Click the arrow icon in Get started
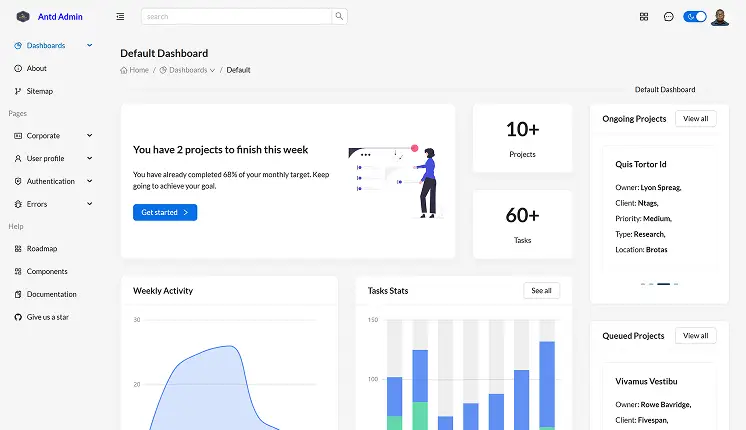Image resolution: width=746 pixels, height=430 pixels. pyautogui.click(x=186, y=213)
